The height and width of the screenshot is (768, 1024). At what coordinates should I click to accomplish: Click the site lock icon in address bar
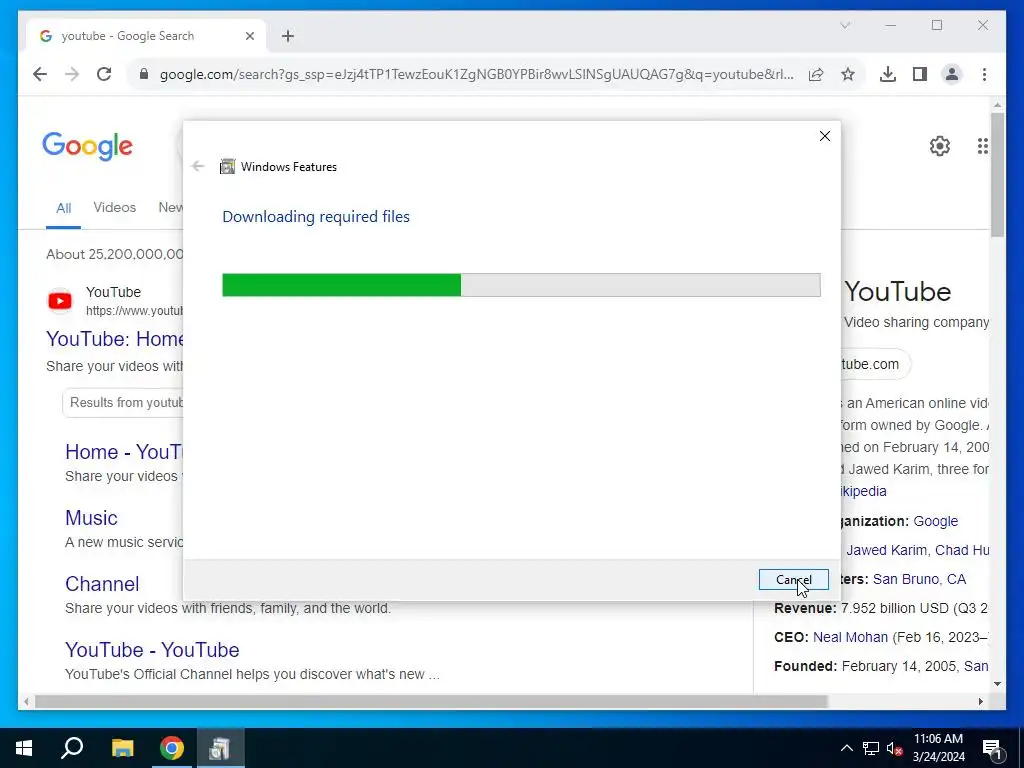coord(144,74)
